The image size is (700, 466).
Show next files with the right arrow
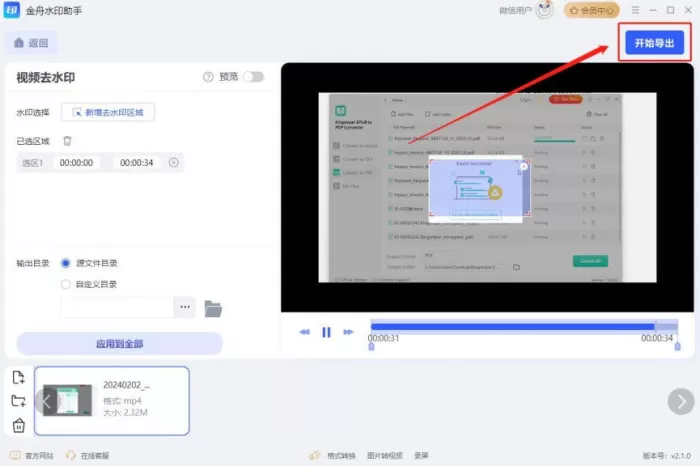681,402
